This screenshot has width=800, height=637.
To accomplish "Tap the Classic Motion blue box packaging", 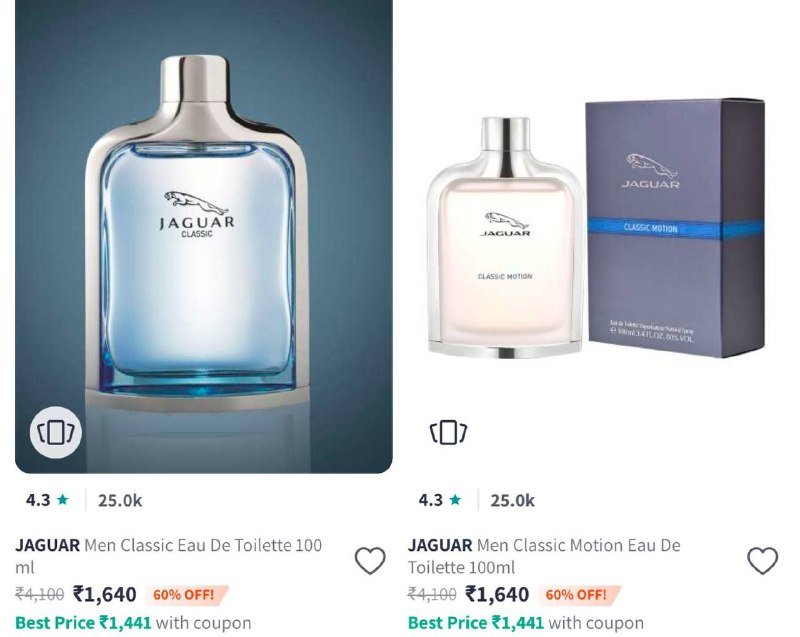I will point(674,228).
